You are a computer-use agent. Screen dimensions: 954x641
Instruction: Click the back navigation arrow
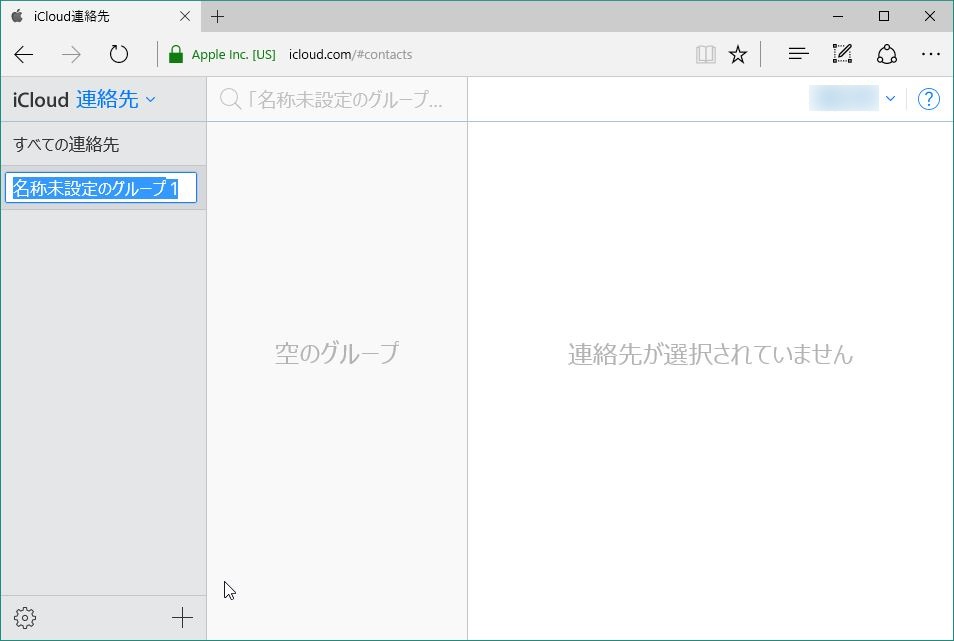pyautogui.click(x=23, y=55)
